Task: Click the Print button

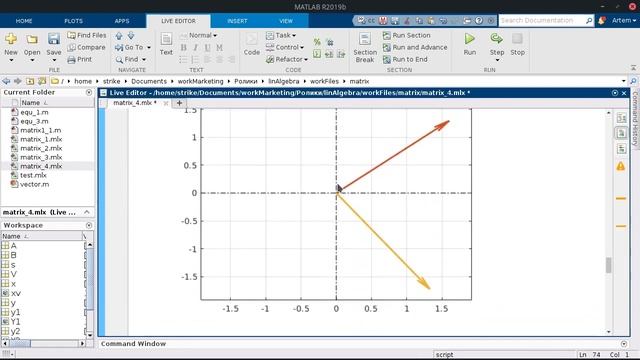Action: click(80, 59)
